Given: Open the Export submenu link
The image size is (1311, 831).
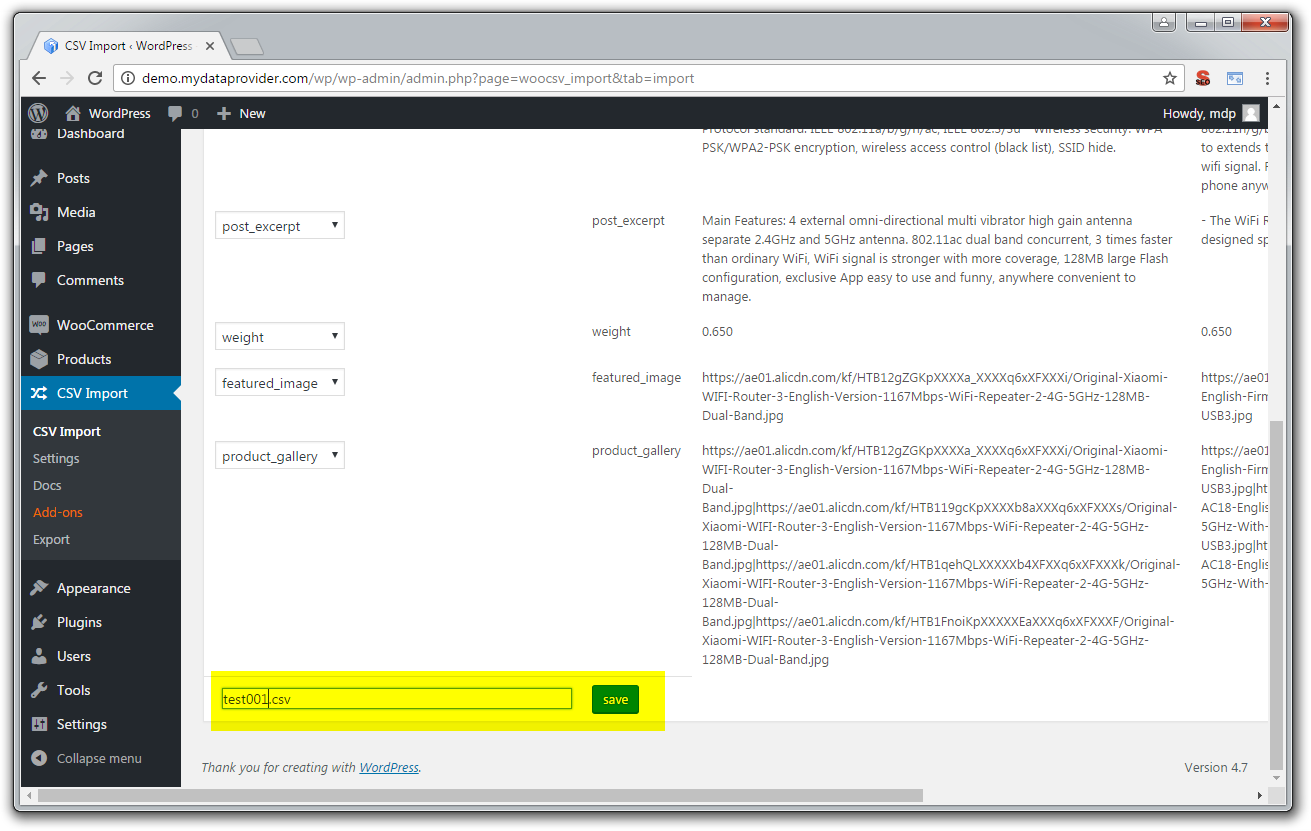Looking at the screenshot, I should pos(51,539).
